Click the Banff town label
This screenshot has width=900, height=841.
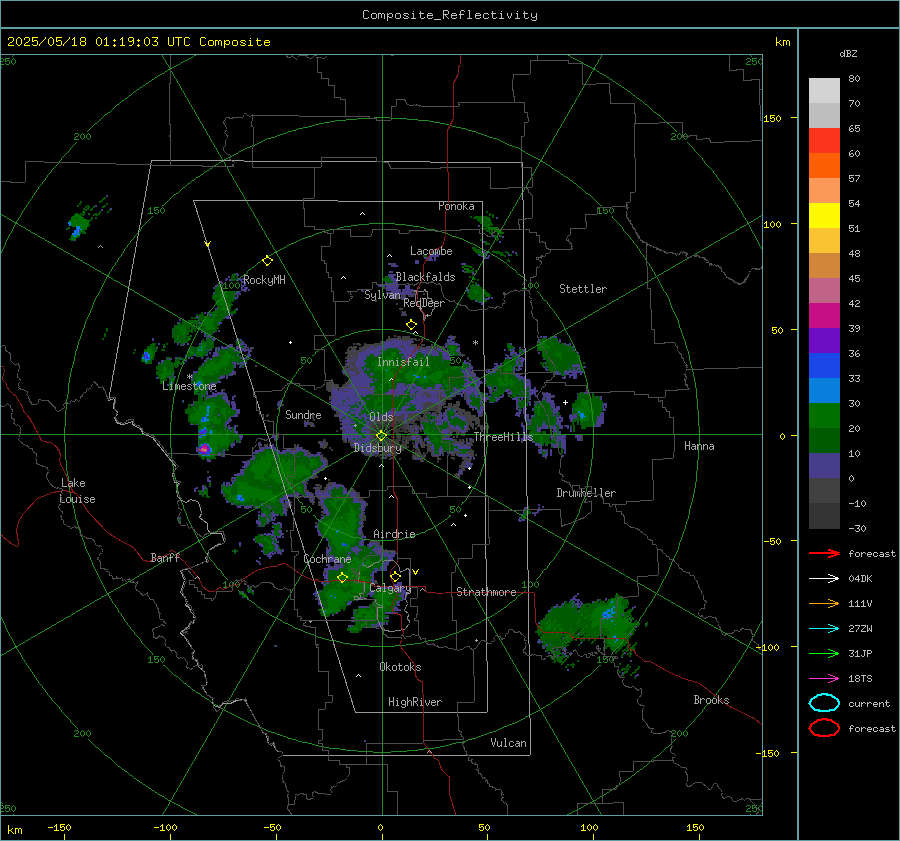[165, 557]
